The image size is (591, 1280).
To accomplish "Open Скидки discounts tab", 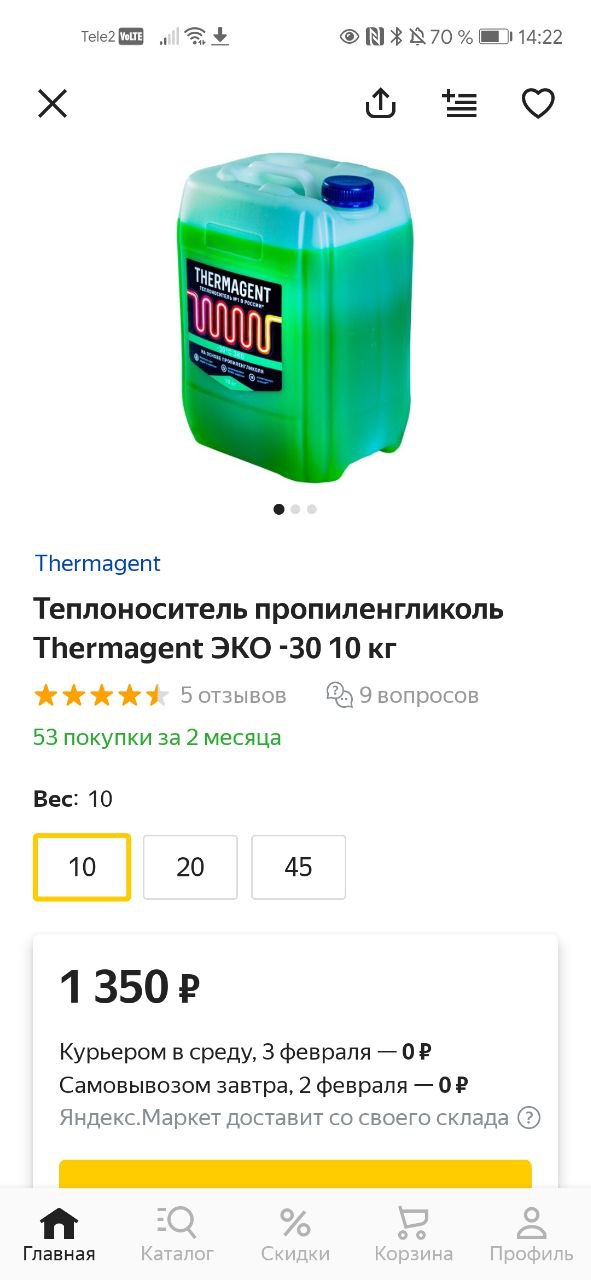I will (295, 1234).
